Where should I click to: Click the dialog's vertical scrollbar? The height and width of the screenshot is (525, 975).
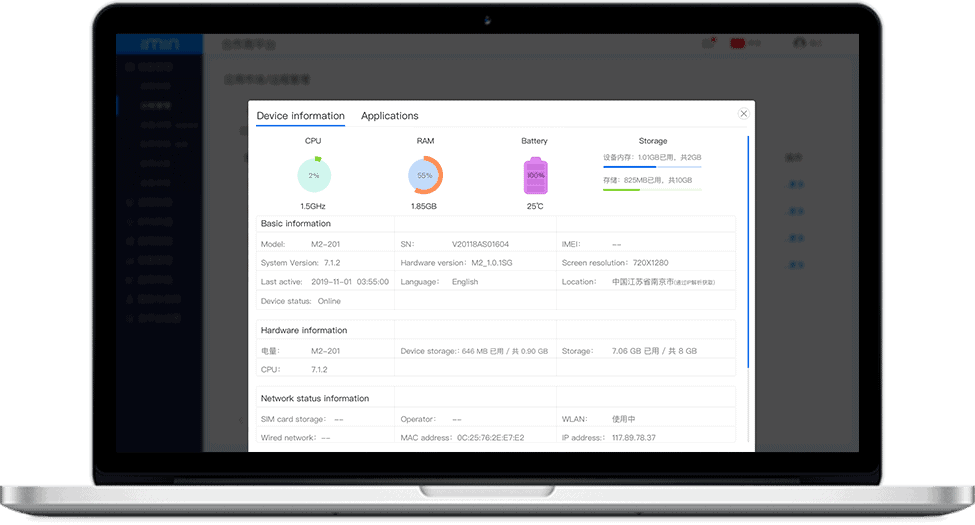[748, 250]
